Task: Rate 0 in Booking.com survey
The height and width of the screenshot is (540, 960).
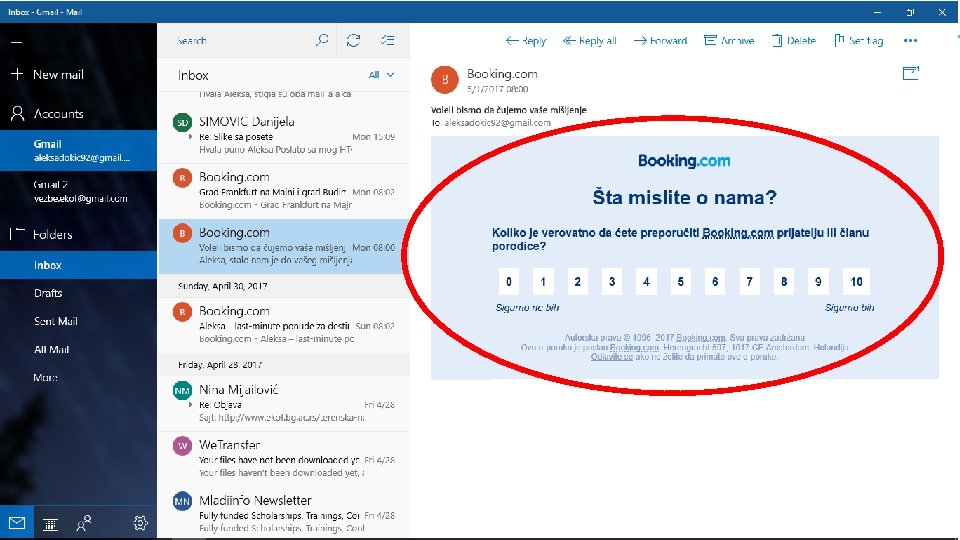Action: tap(509, 282)
